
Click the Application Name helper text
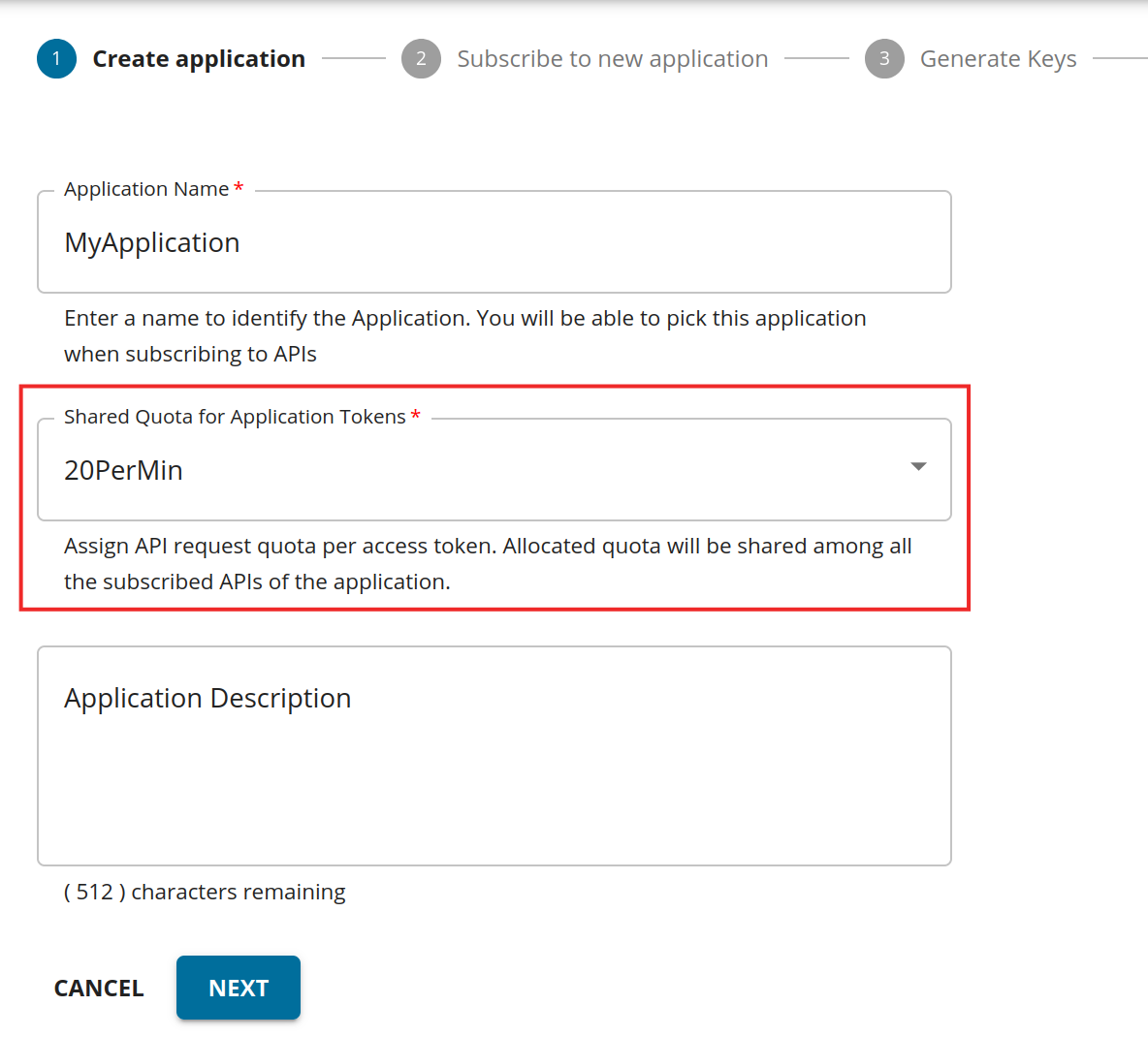[x=465, y=335]
